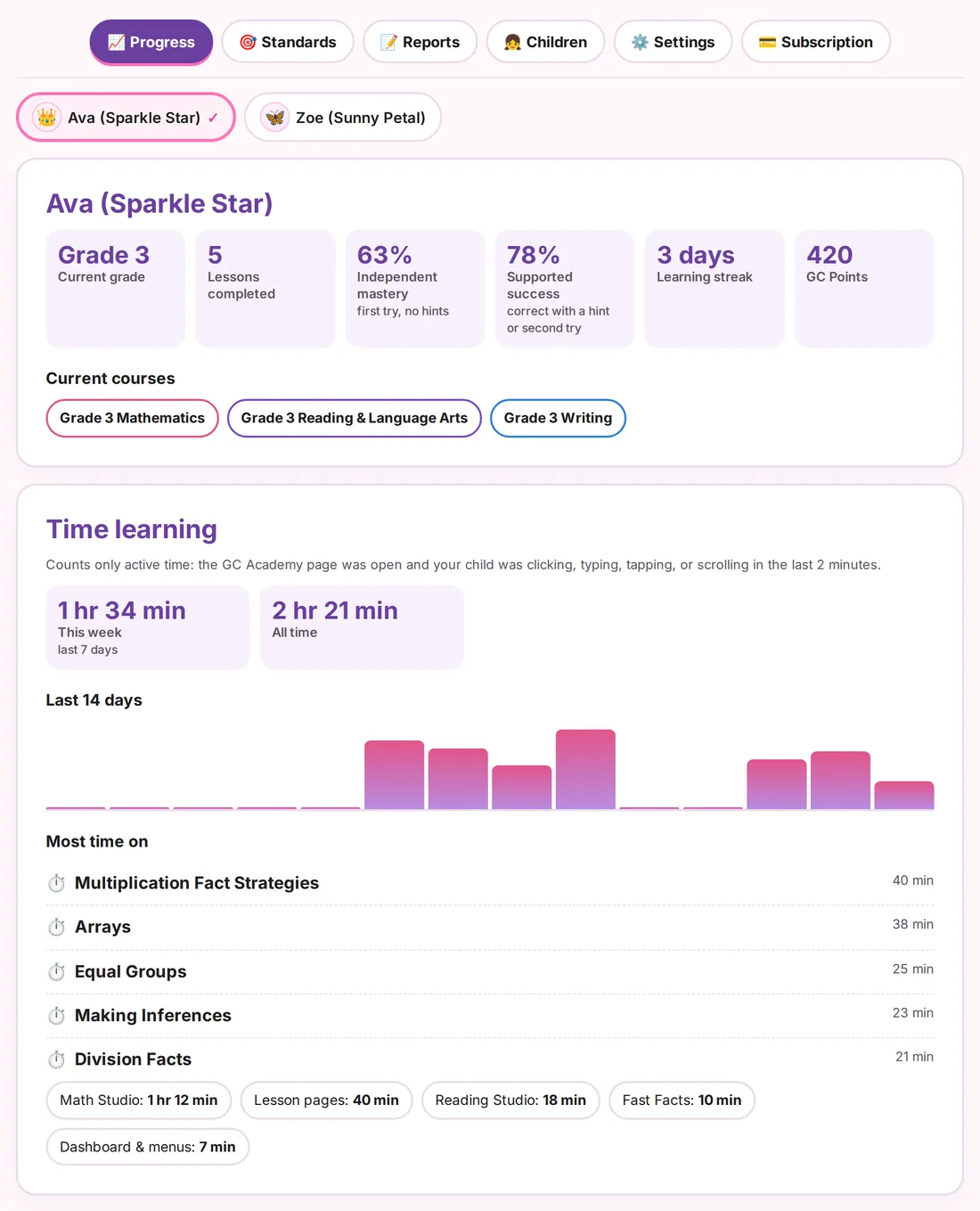Click the 21 min time value
The image size is (980, 1211).
[914, 1056]
